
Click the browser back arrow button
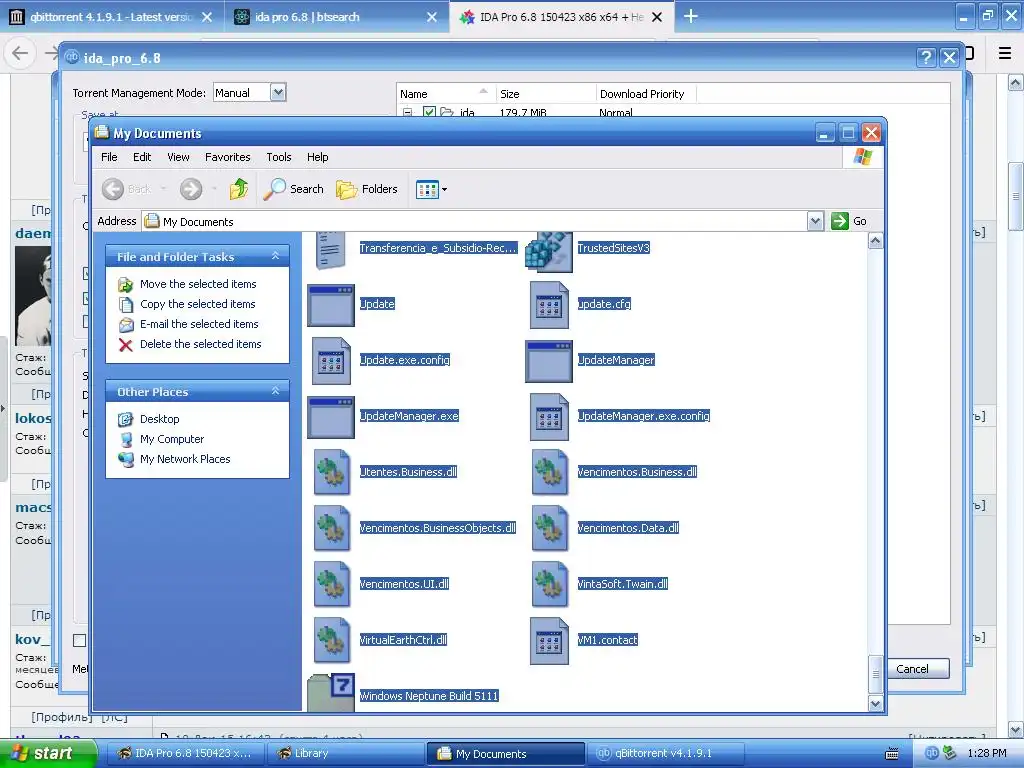[x=20, y=53]
